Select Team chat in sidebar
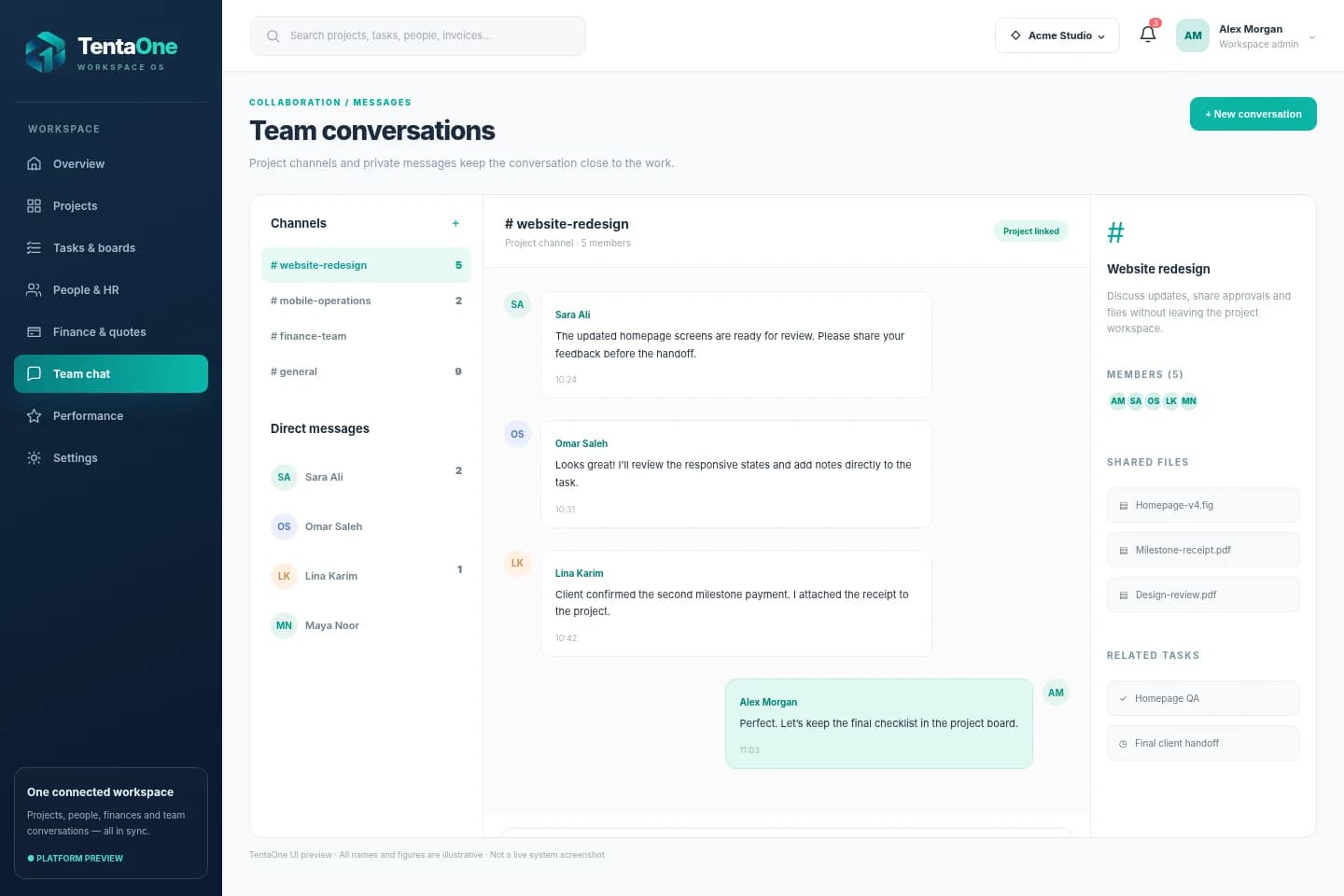This screenshot has width=1344, height=896. point(111,374)
